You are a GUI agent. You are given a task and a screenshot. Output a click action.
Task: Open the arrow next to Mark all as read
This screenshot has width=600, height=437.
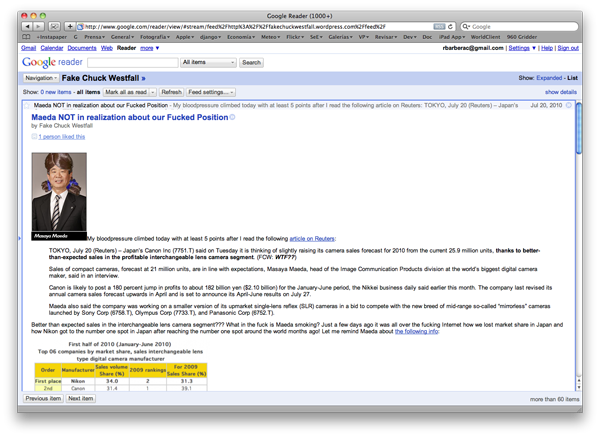[x=153, y=92]
